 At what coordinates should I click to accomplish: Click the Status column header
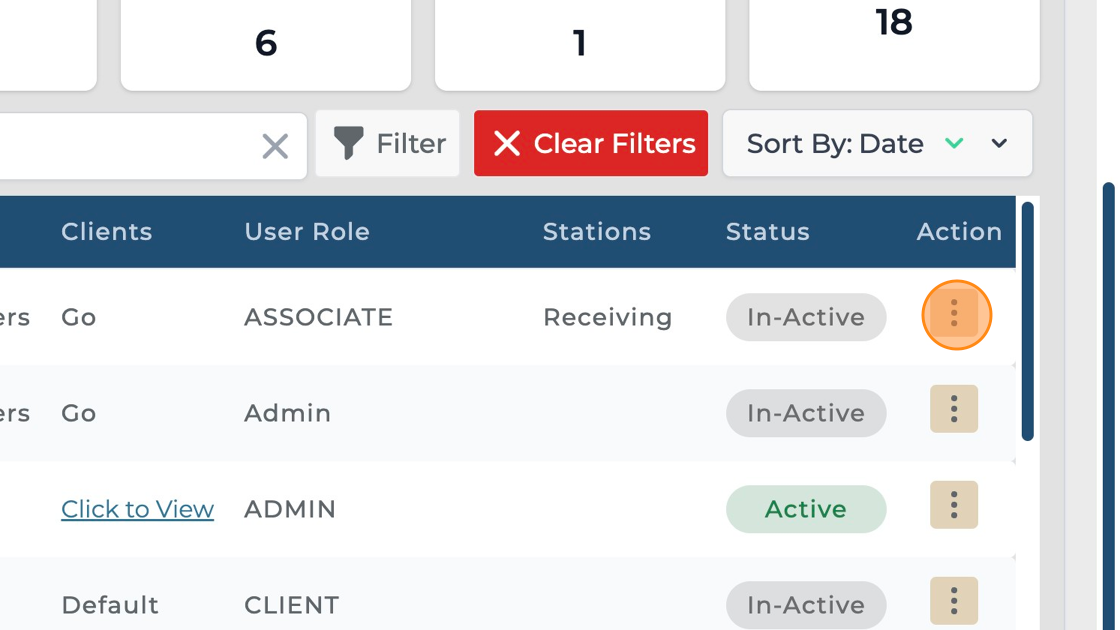(768, 232)
